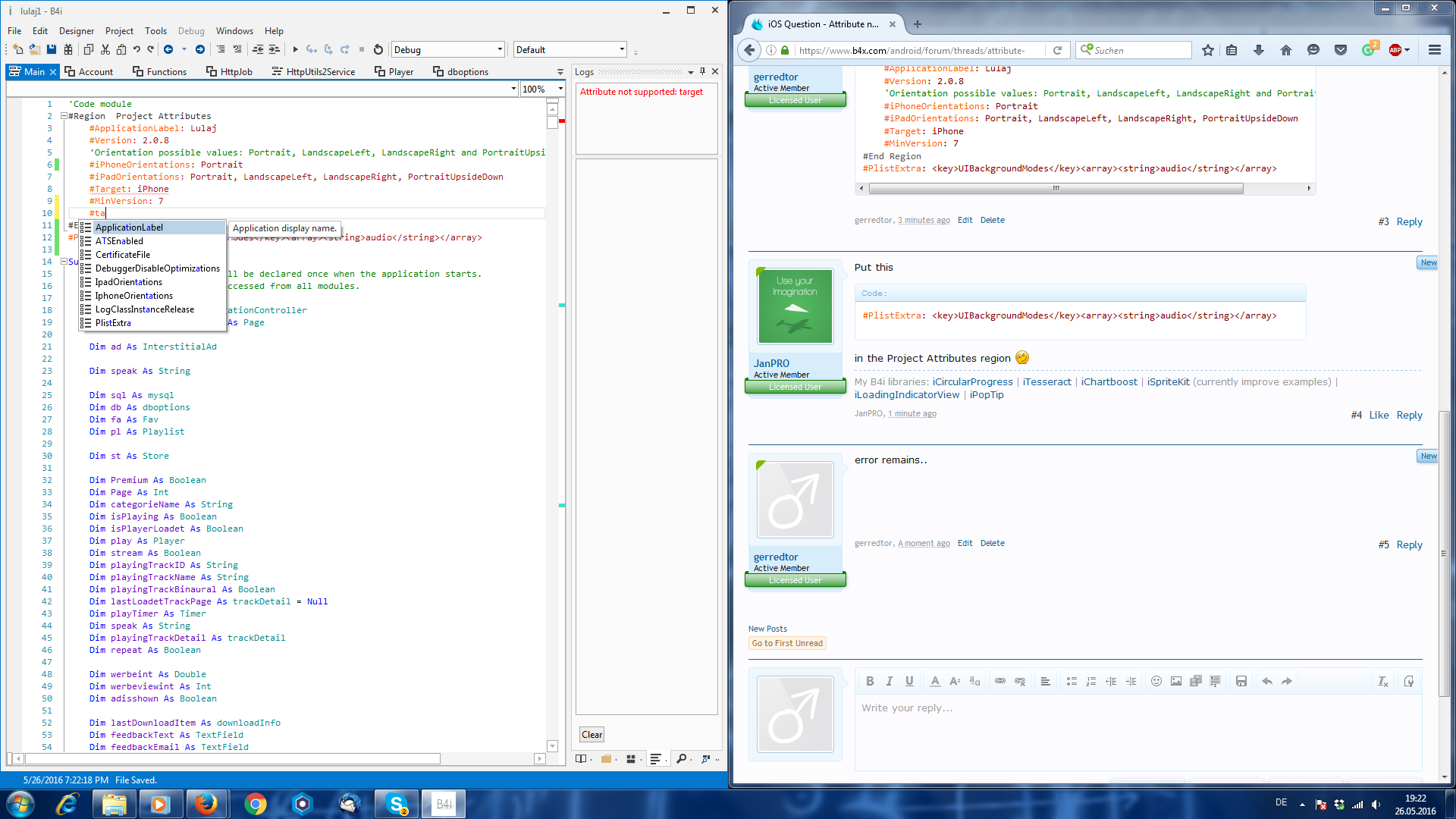
Task: Click Go to First Unread link
Action: click(787, 643)
